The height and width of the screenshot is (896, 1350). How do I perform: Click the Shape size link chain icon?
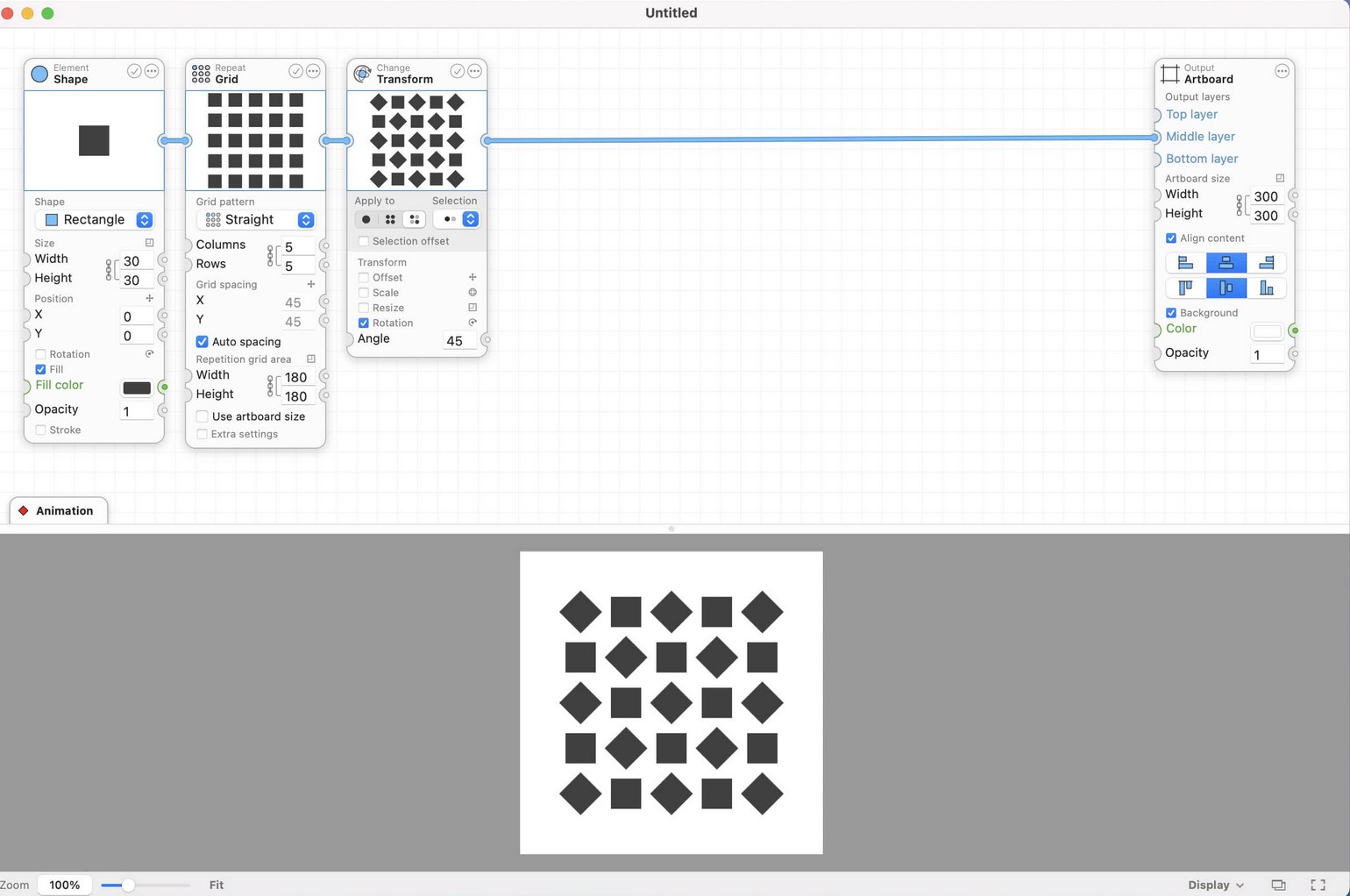pyautogui.click(x=109, y=269)
